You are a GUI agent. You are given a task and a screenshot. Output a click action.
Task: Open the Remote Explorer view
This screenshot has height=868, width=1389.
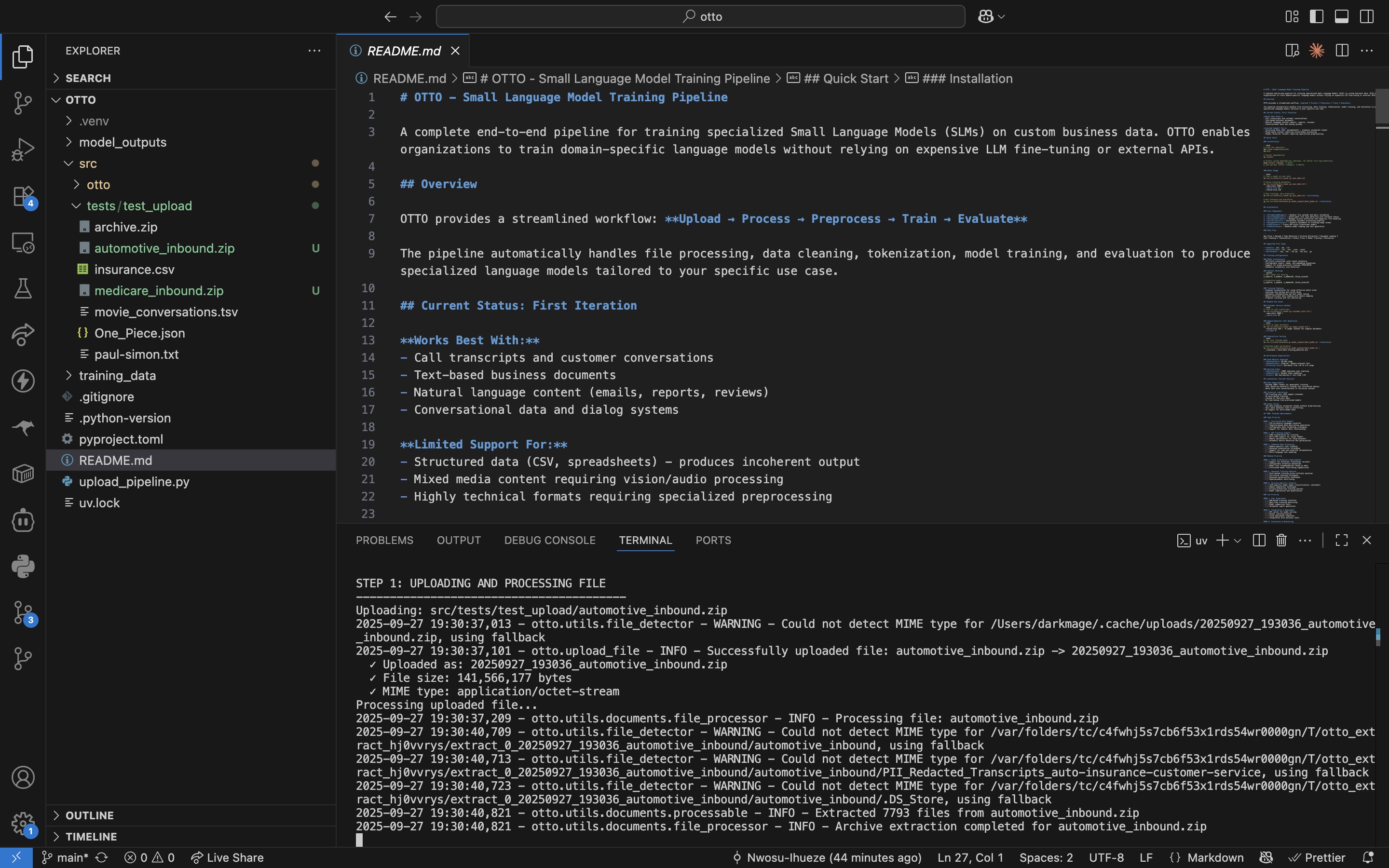(23, 242)
